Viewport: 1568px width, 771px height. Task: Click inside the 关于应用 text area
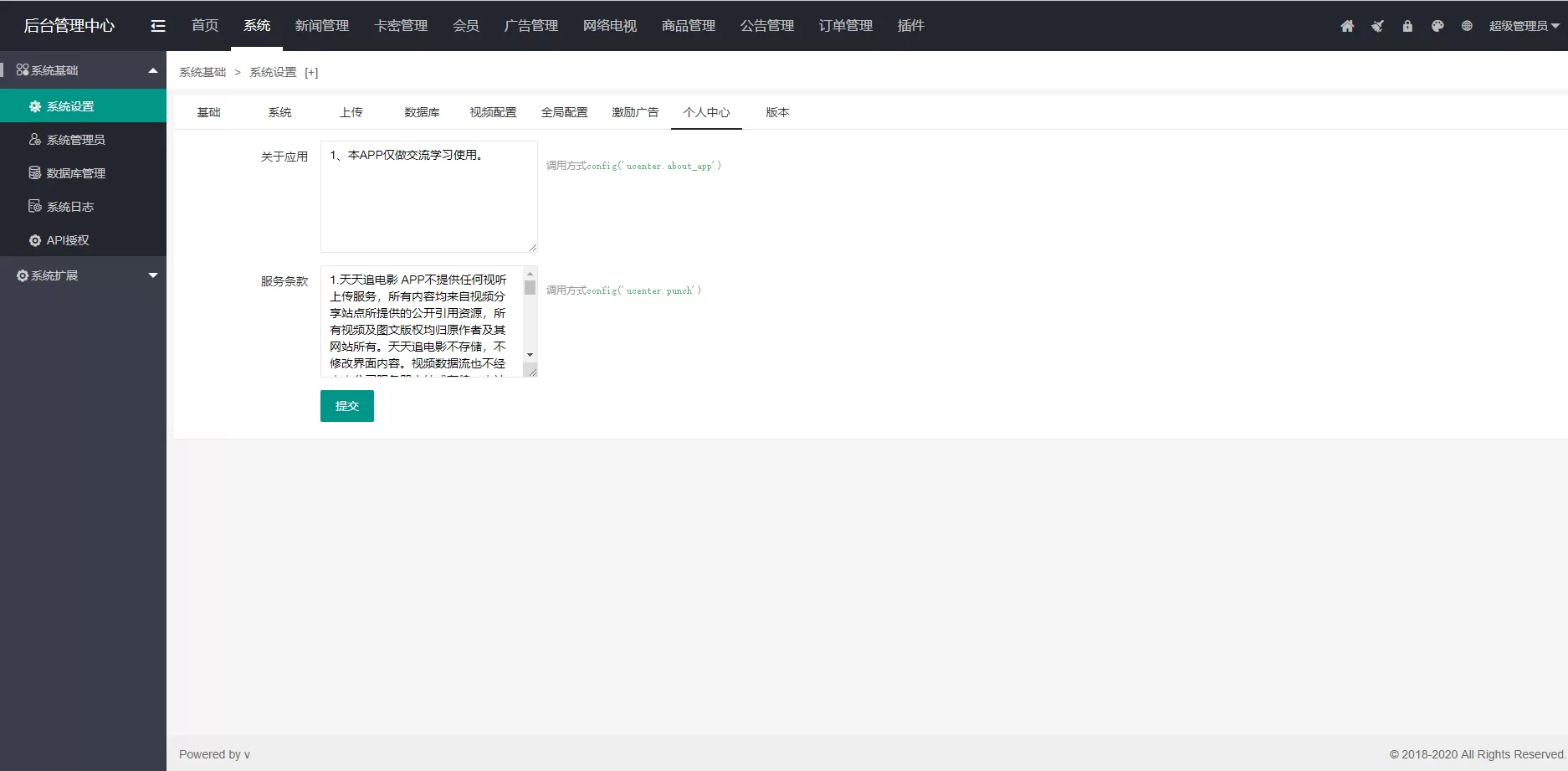(428, 201)
